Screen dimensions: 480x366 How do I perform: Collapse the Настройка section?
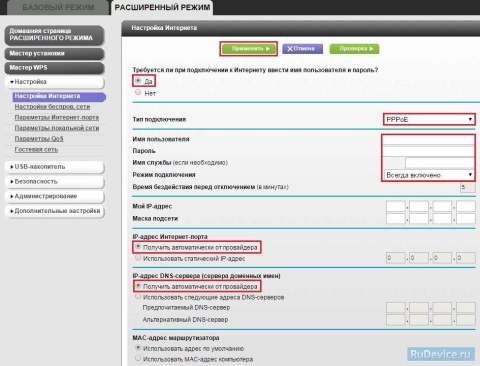[54, 82]
